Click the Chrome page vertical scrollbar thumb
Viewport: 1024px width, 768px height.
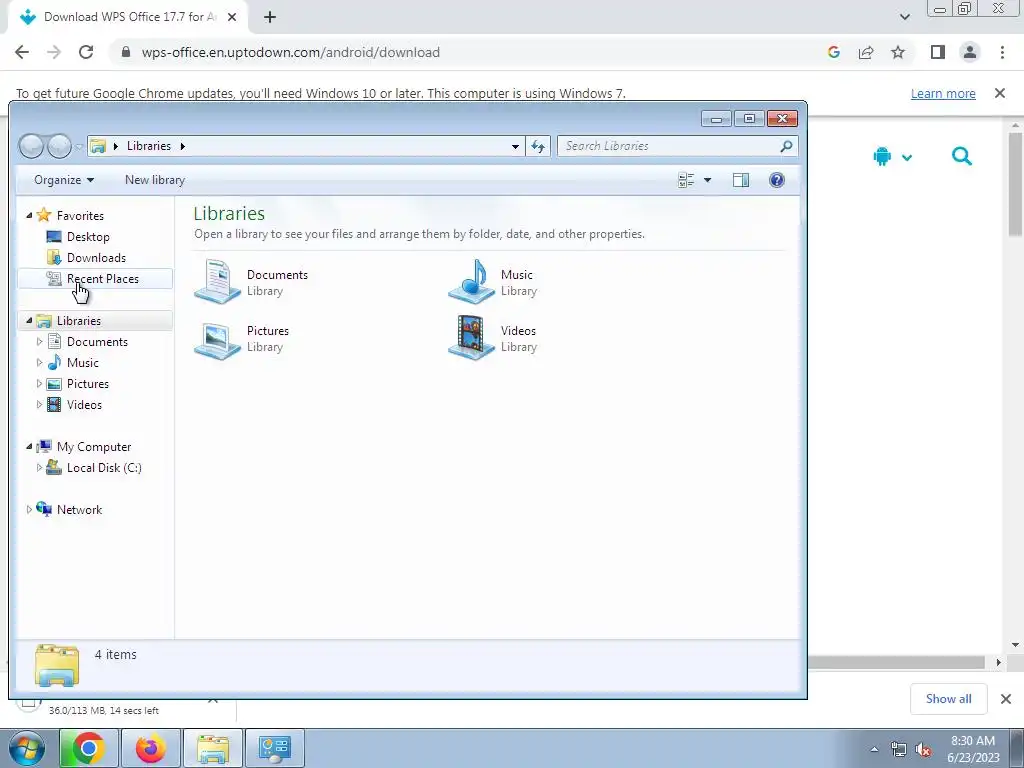[1016, 184]
